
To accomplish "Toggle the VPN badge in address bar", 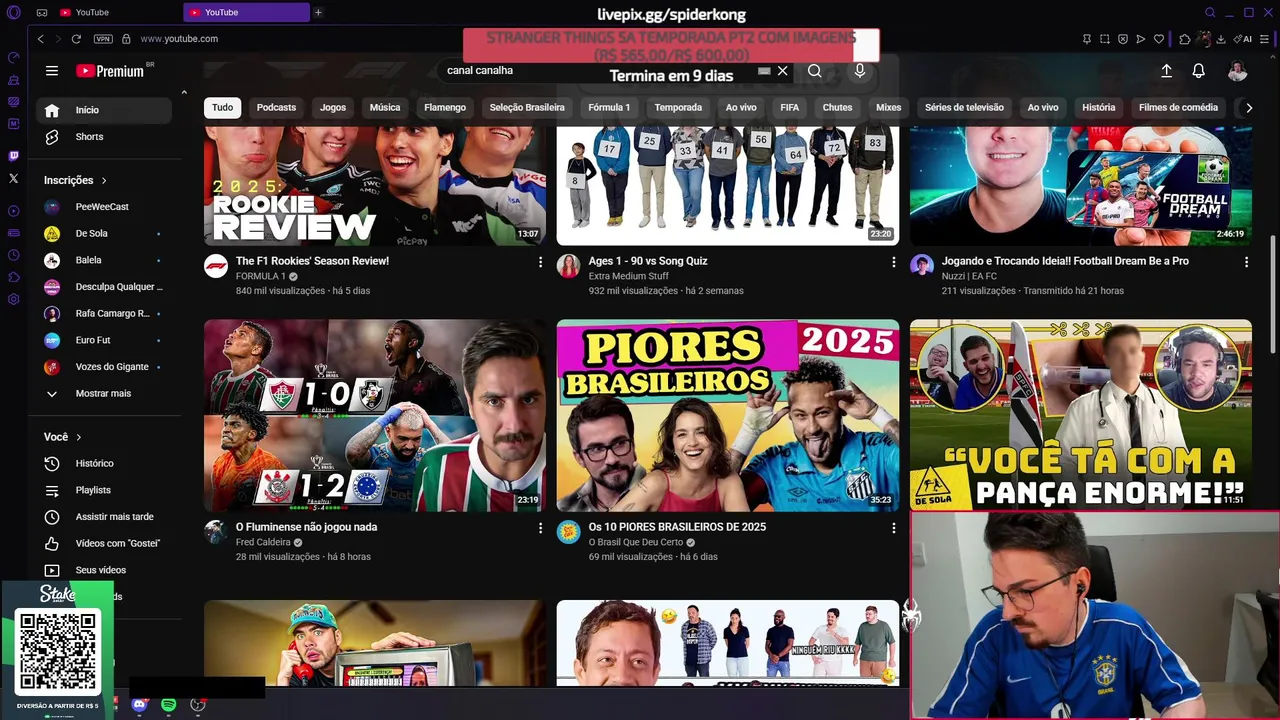I will pos(103,39).
